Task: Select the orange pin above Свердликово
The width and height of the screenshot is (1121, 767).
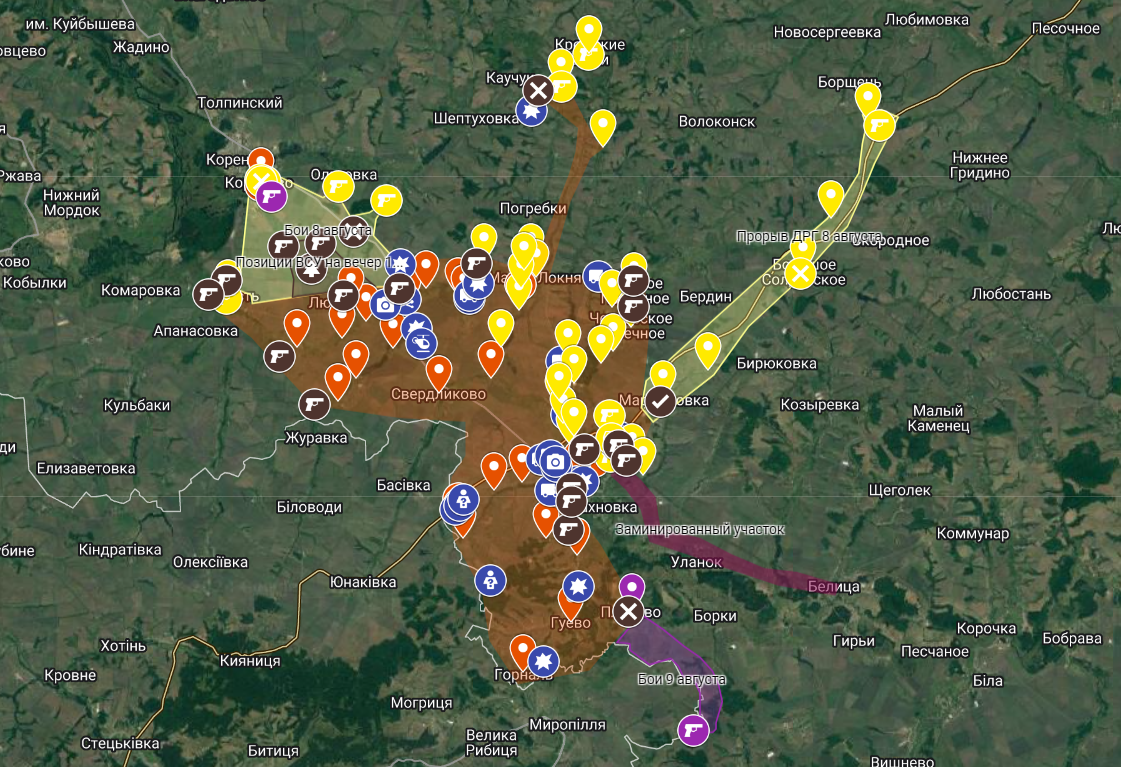Action: click(438, 370)
